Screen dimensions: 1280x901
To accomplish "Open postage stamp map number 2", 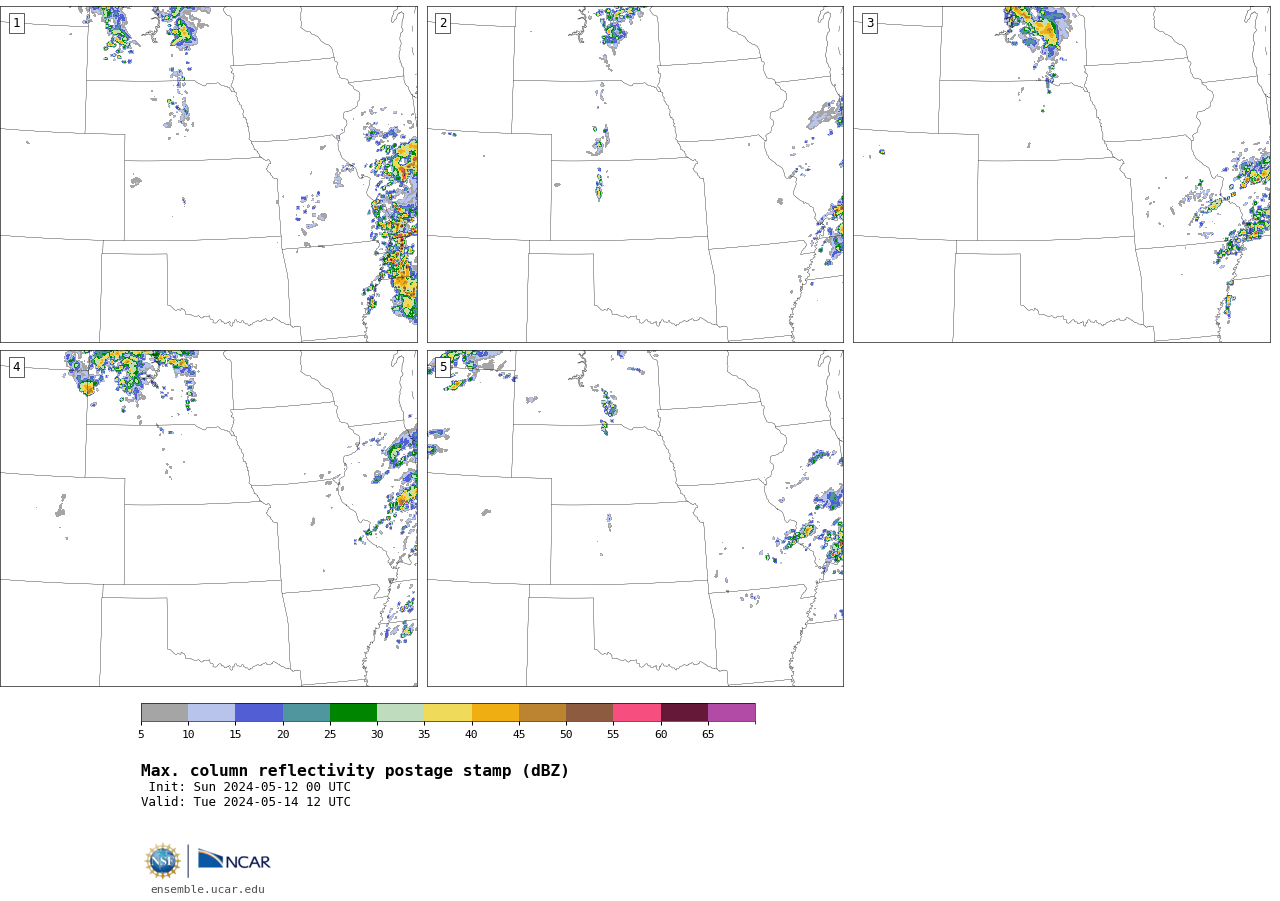I will pos(635,174).
